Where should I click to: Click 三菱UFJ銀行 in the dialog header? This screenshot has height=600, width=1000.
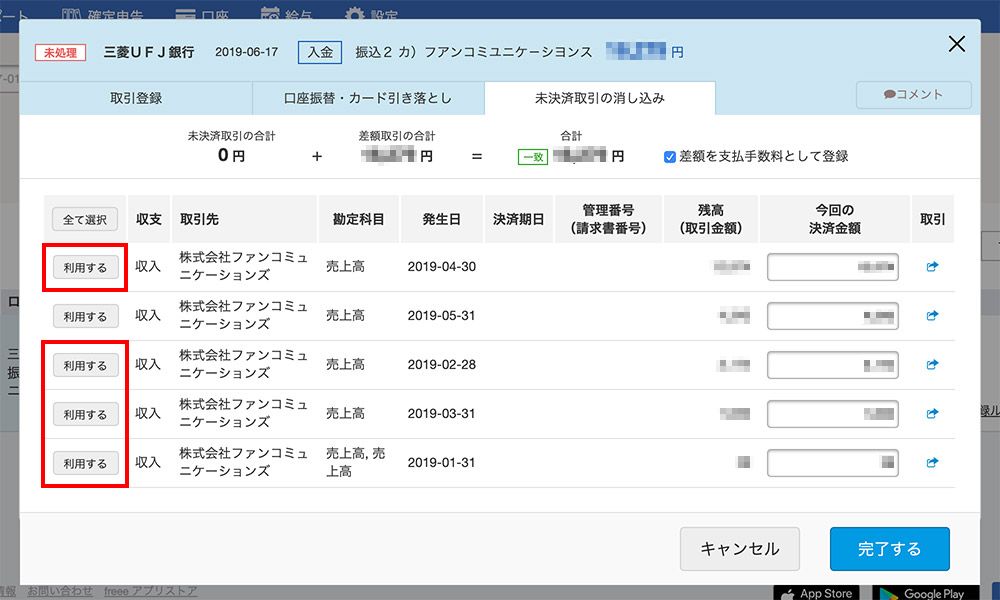click(149, 52)
